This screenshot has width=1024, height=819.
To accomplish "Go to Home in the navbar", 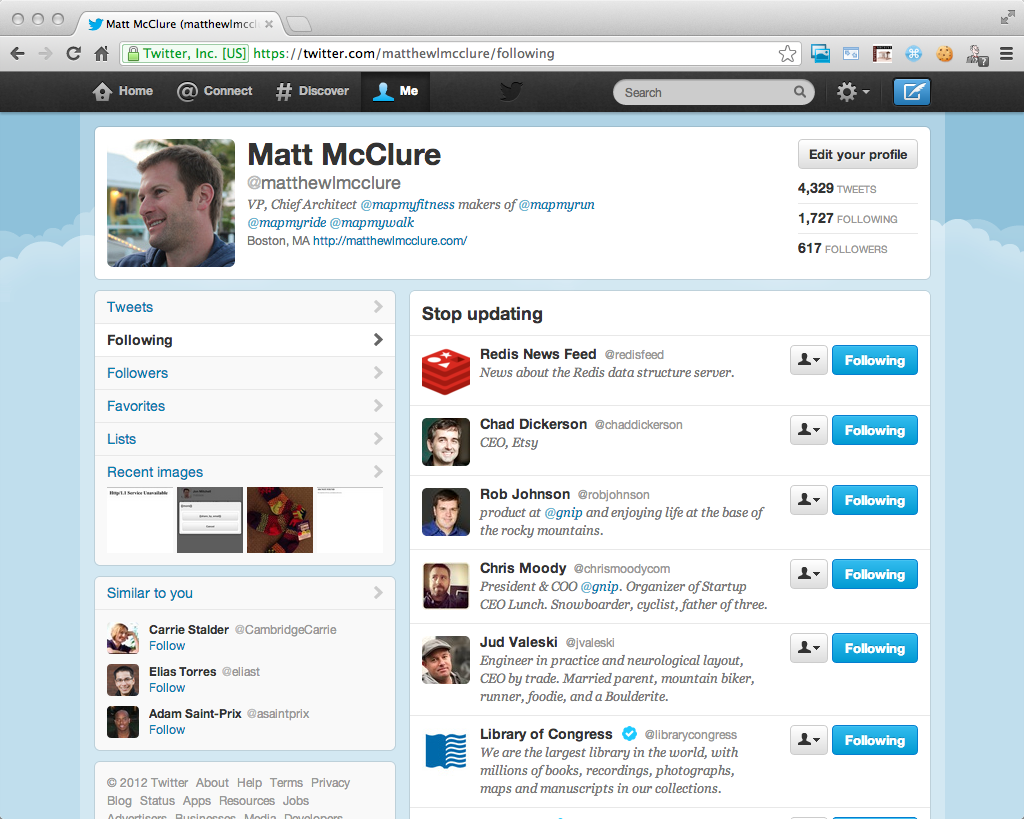I will tap(123, 91).
